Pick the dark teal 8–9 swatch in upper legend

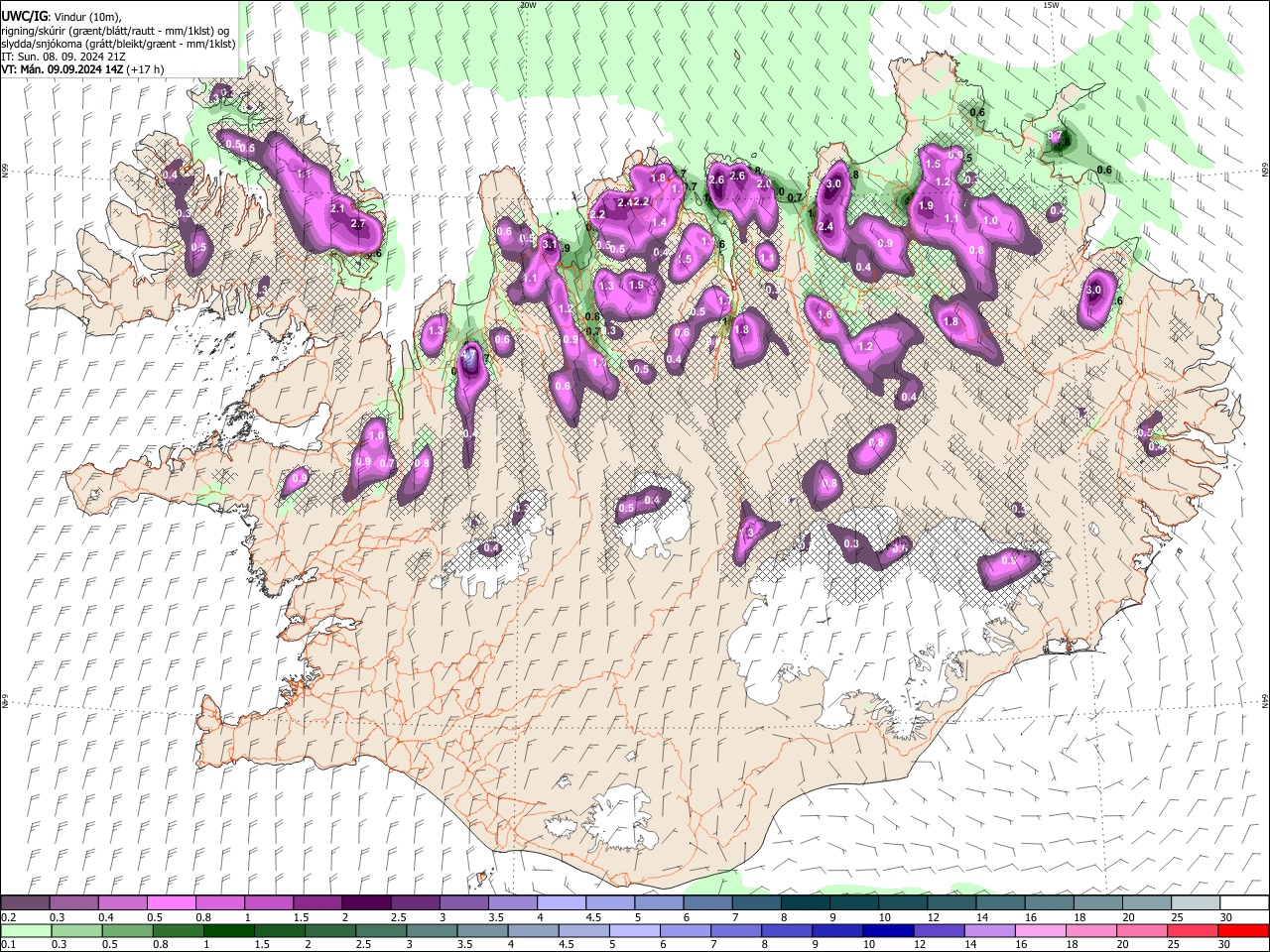(806, 903)
